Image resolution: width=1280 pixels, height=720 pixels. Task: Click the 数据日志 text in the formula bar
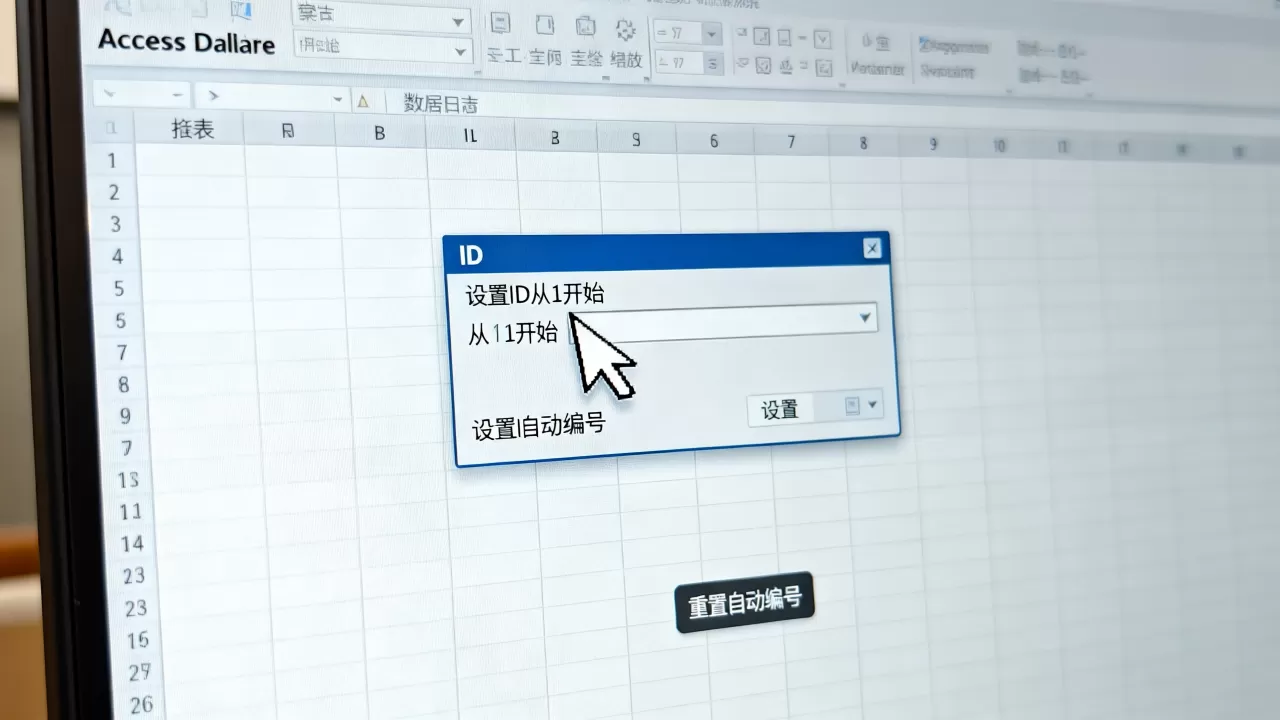tap(441, 102)
